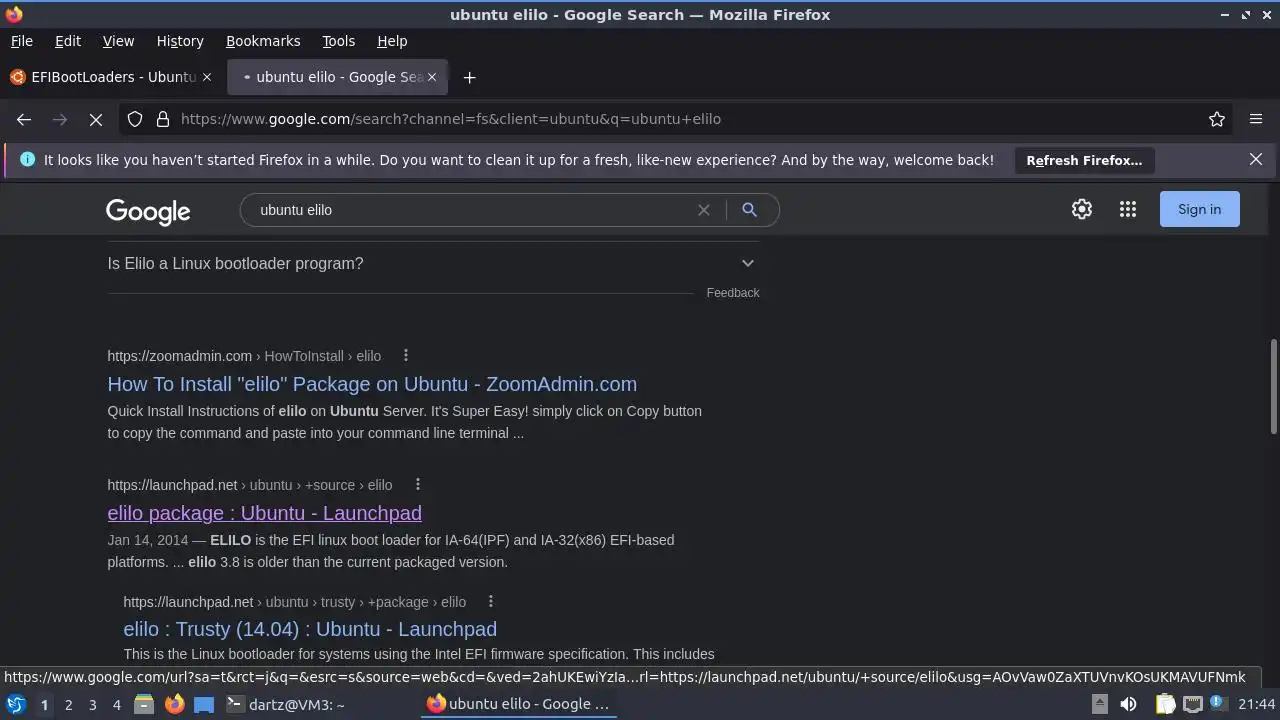Screen dimensions: 1280x720
Task: Switch to virtual desktop 1
Action: (44, 704)
